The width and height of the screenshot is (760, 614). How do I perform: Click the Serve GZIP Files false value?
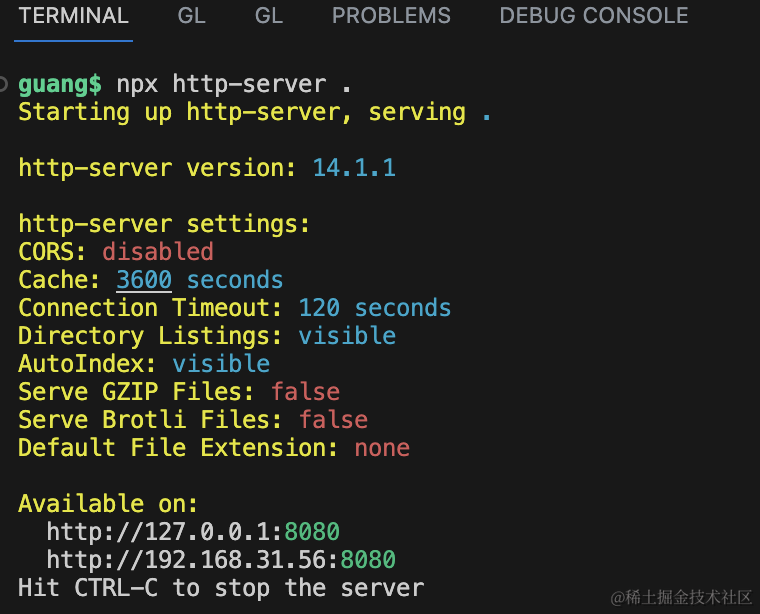[x=305, y=392]
